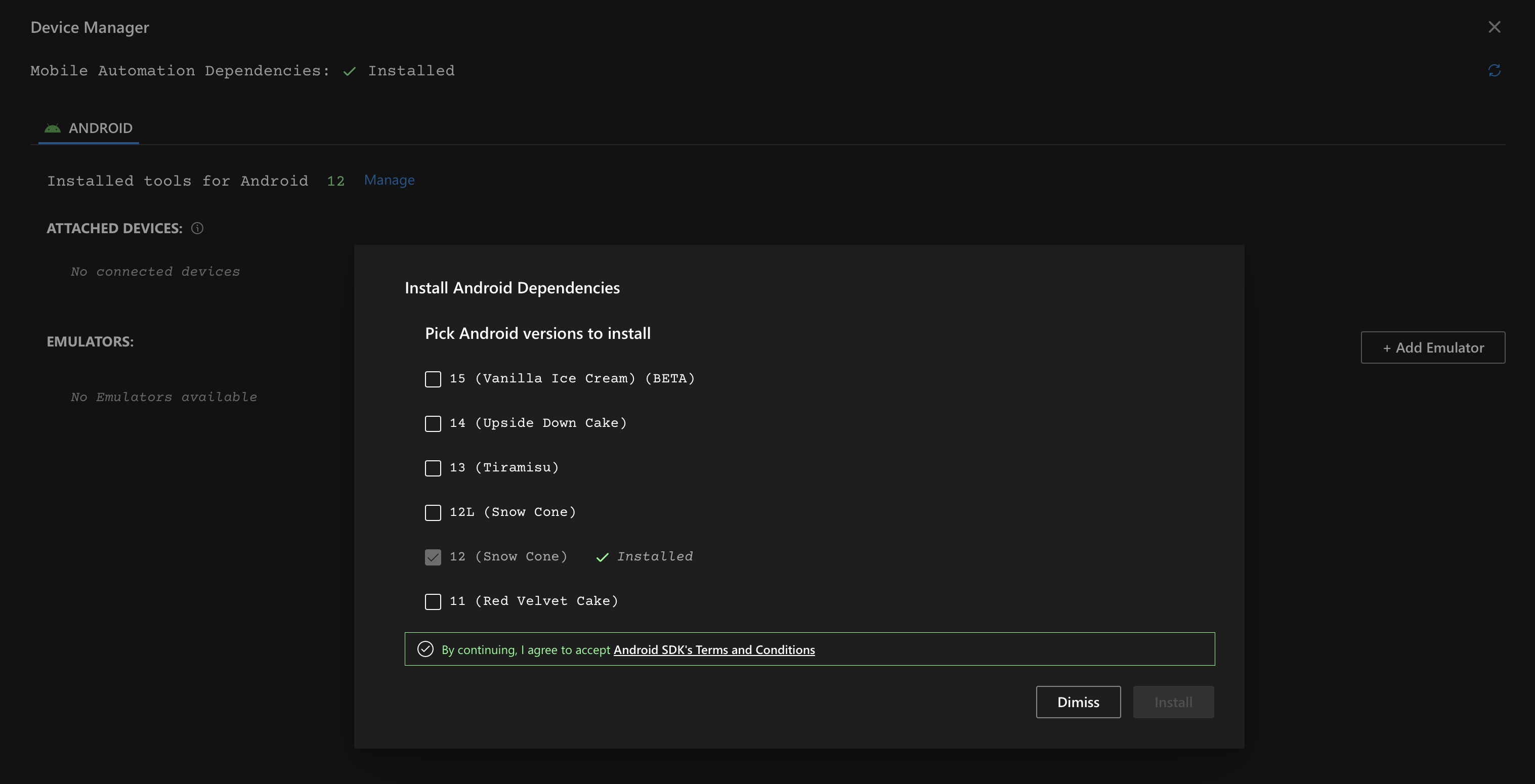This screenshot has height=784, width=1535.
Task: Click the refresh dependencies icon
Action: [1494, 70]
